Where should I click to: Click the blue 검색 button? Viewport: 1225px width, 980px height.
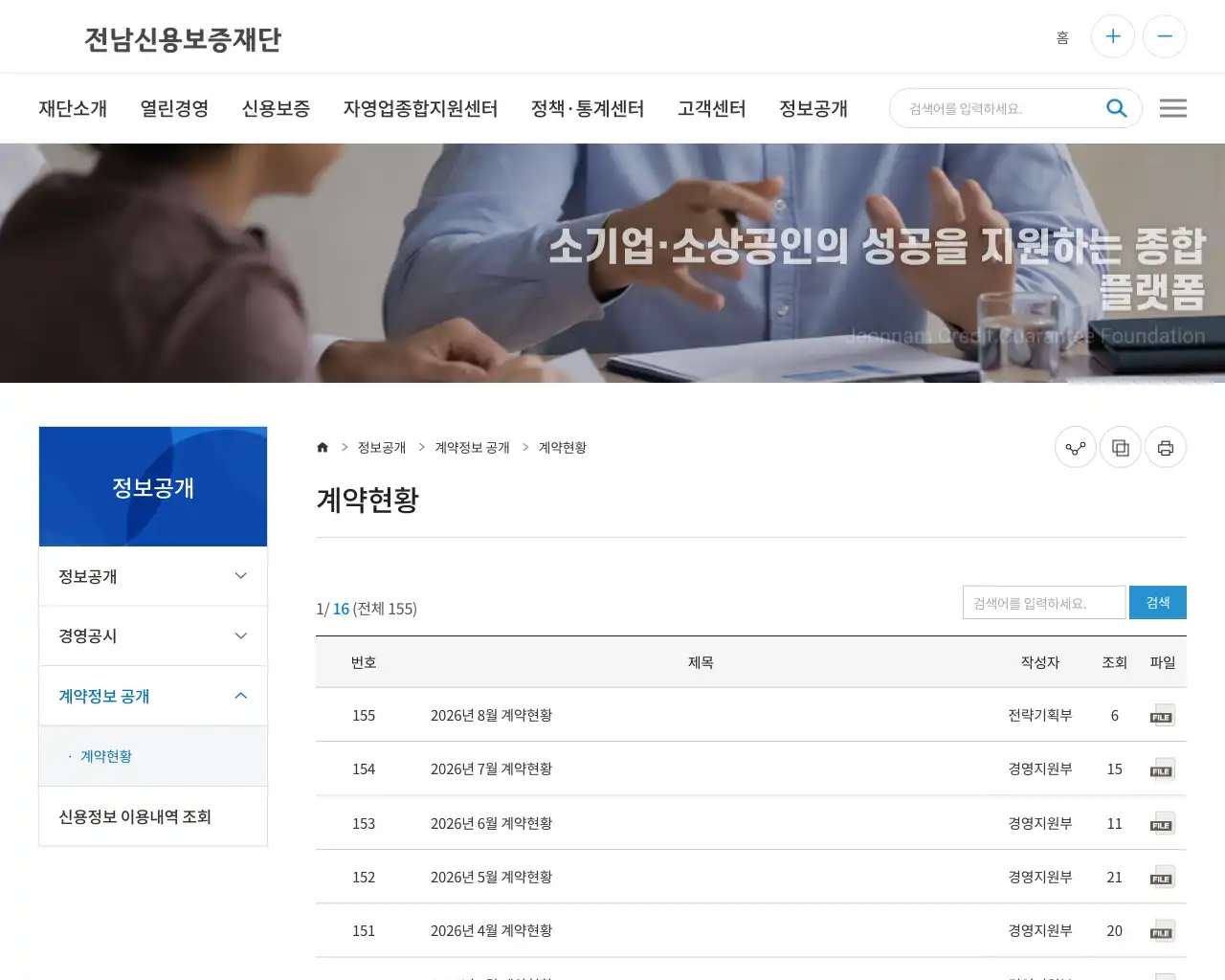[x=1158, y=602]
